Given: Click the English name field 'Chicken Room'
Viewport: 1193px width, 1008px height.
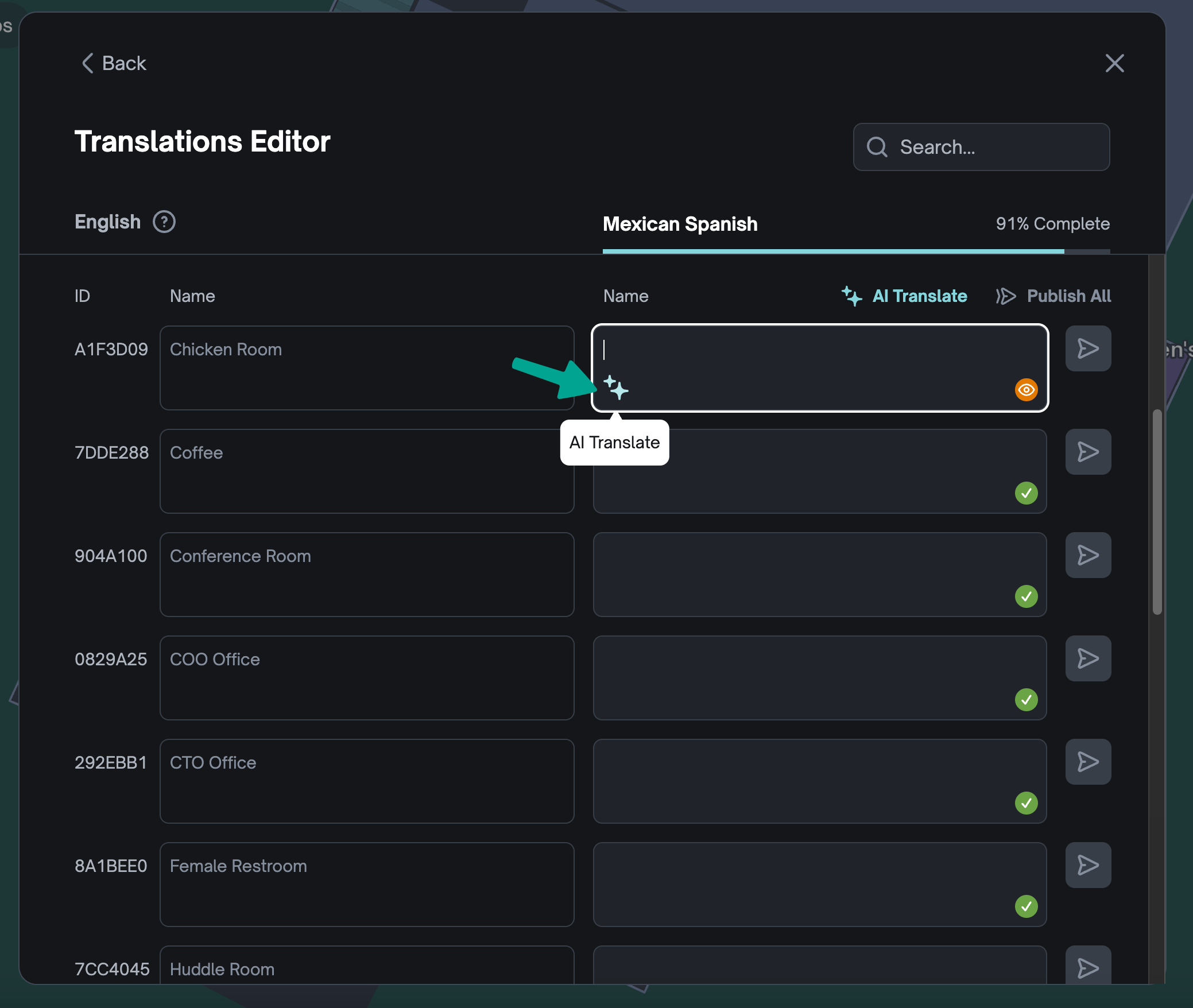Looking at the screenshot, I should 367,368.
